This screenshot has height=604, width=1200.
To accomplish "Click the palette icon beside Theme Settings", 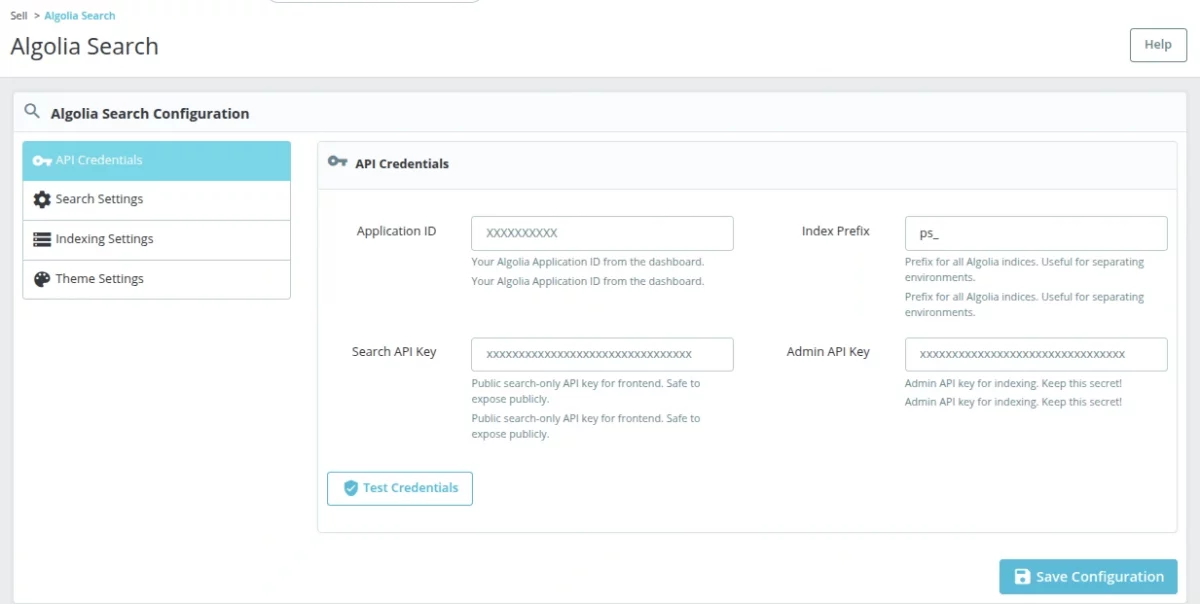I will 41,279.
